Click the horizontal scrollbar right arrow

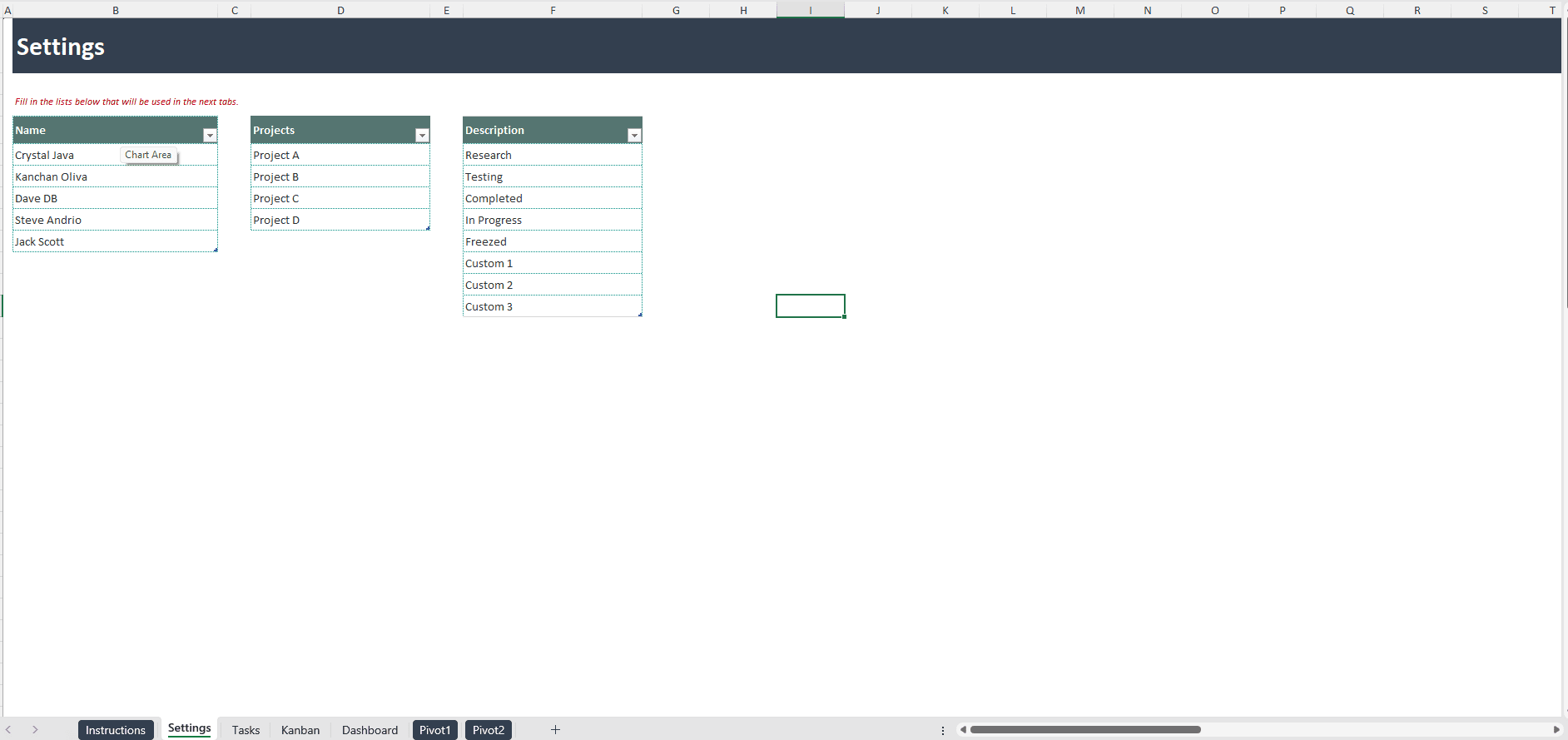[1556, 730]
